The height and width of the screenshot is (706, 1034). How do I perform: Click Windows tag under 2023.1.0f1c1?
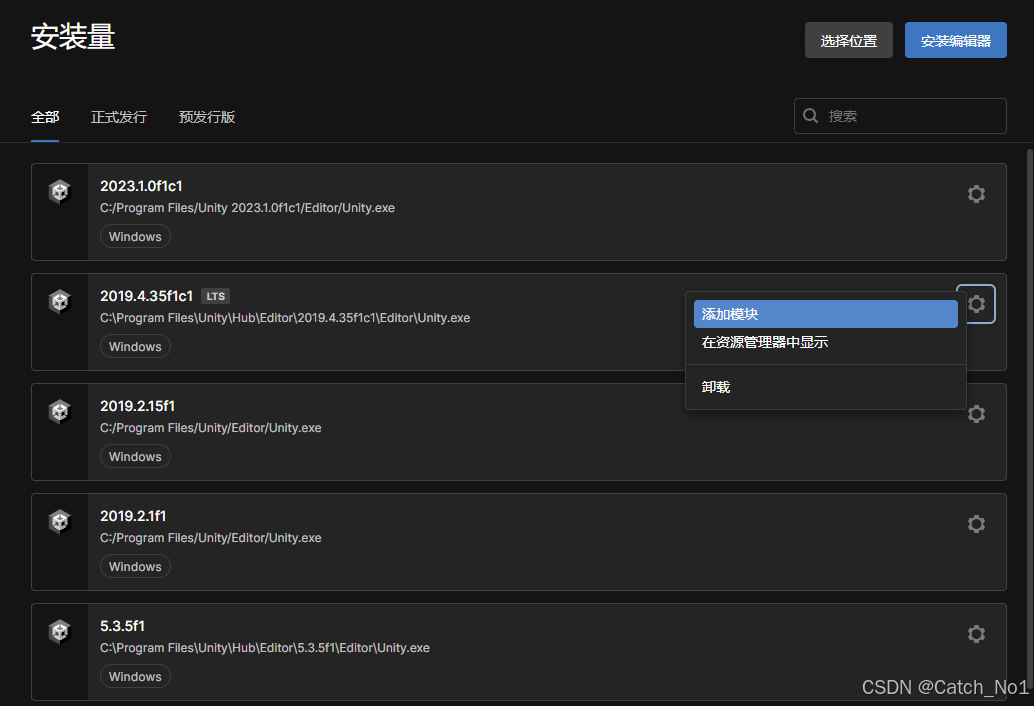[135, 237]
